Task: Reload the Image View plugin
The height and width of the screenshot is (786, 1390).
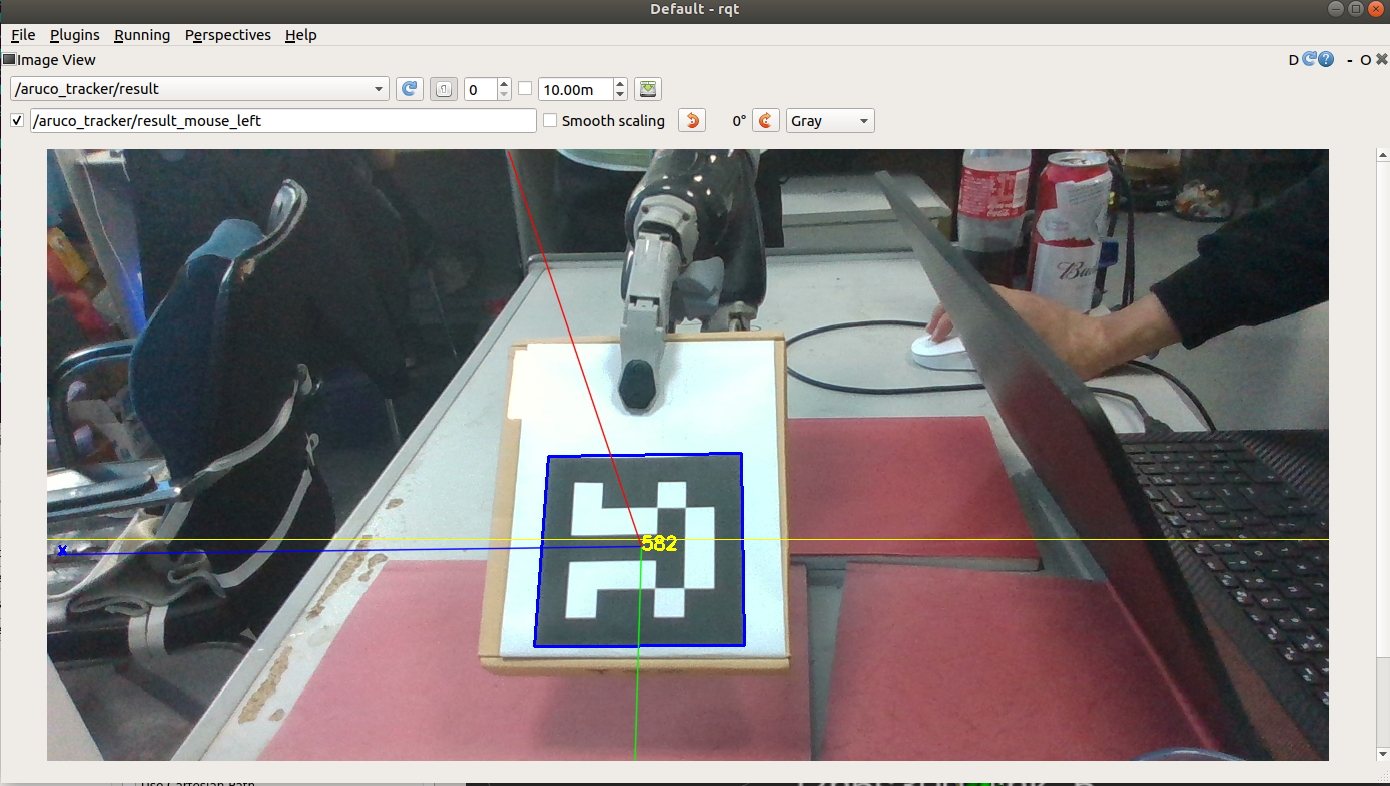Action: 1308,60
